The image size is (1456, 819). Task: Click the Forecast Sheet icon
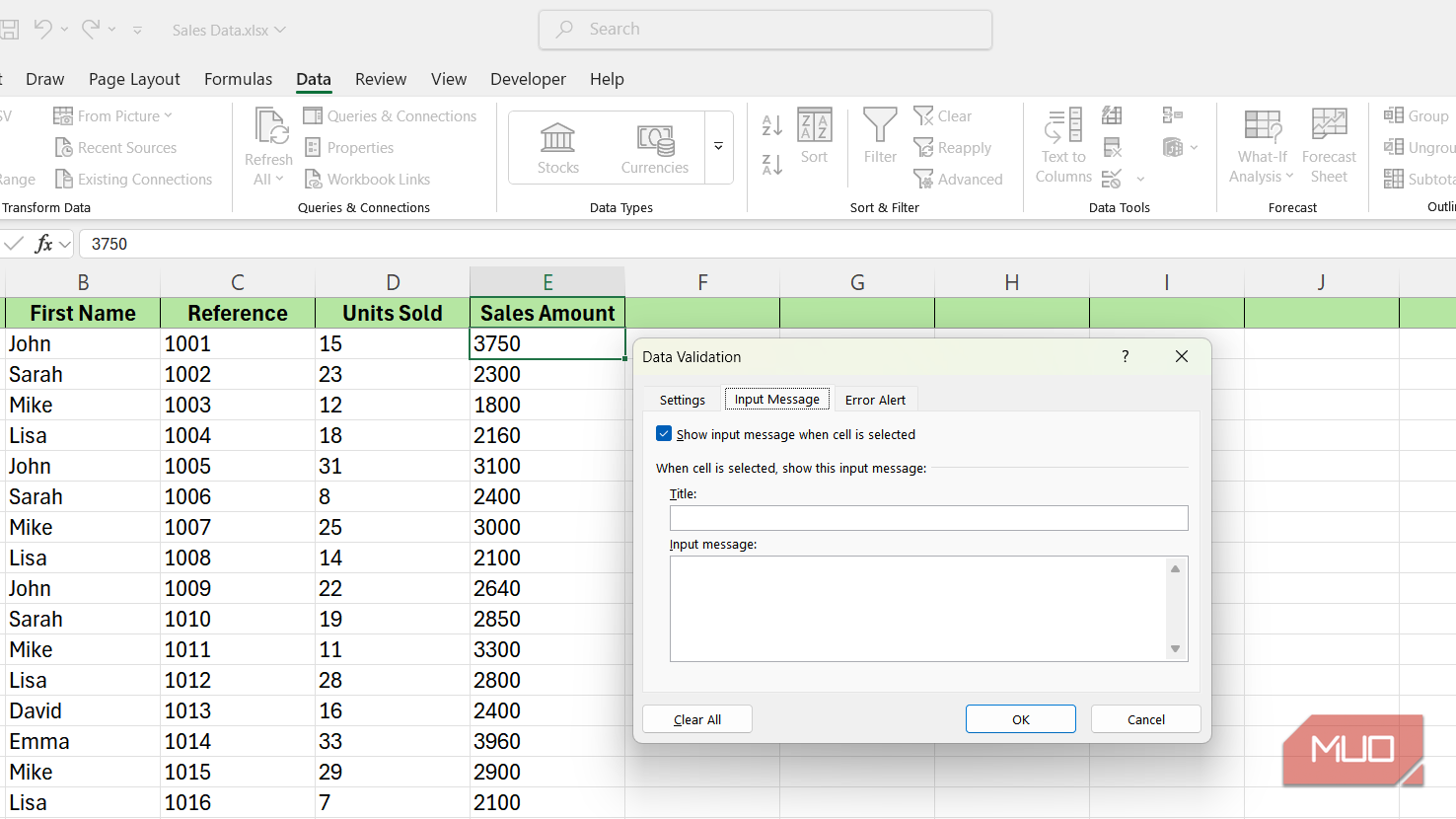(x=1329, y=125)
